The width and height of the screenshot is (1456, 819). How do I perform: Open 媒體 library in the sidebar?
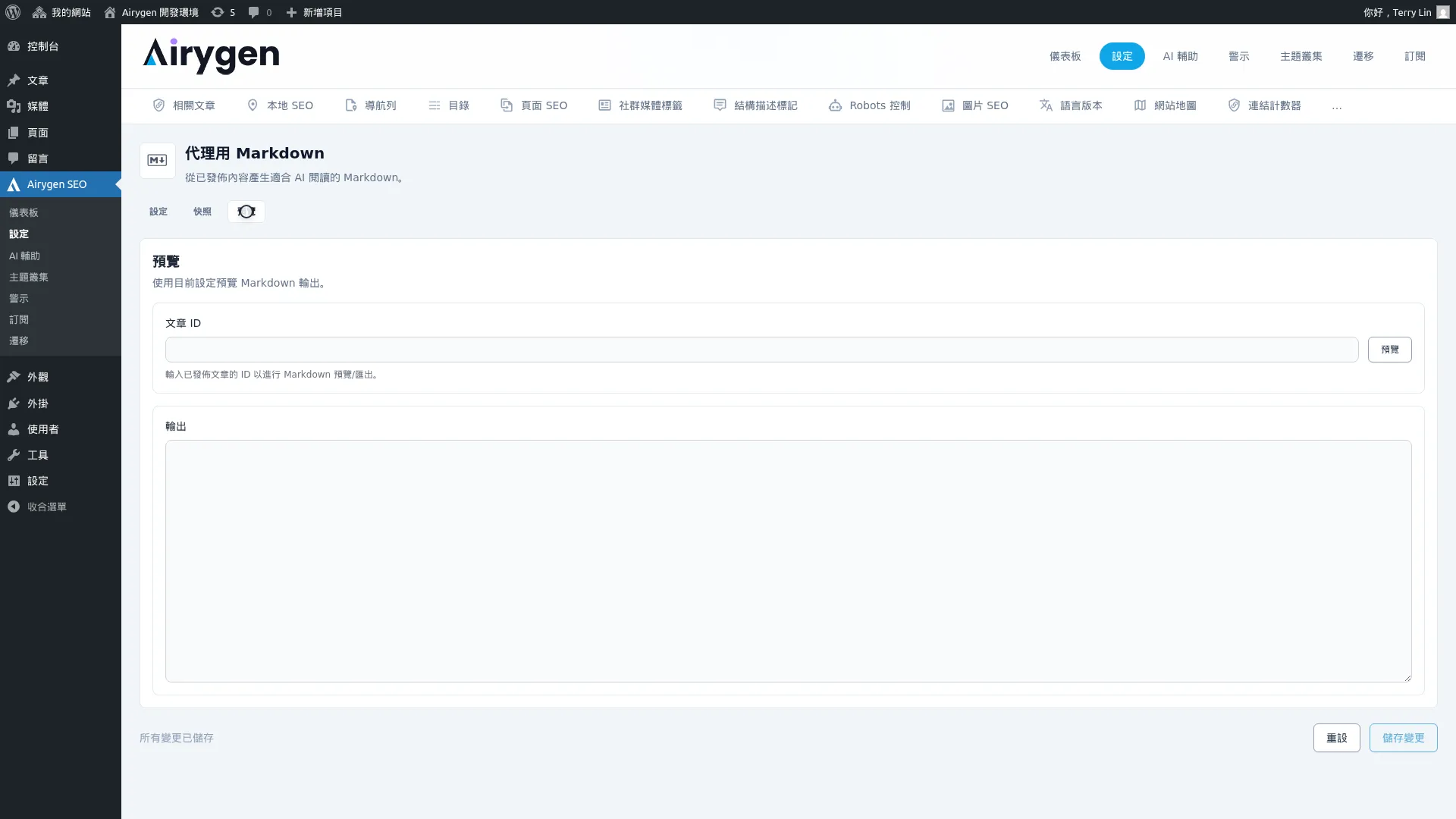point(61,106)
